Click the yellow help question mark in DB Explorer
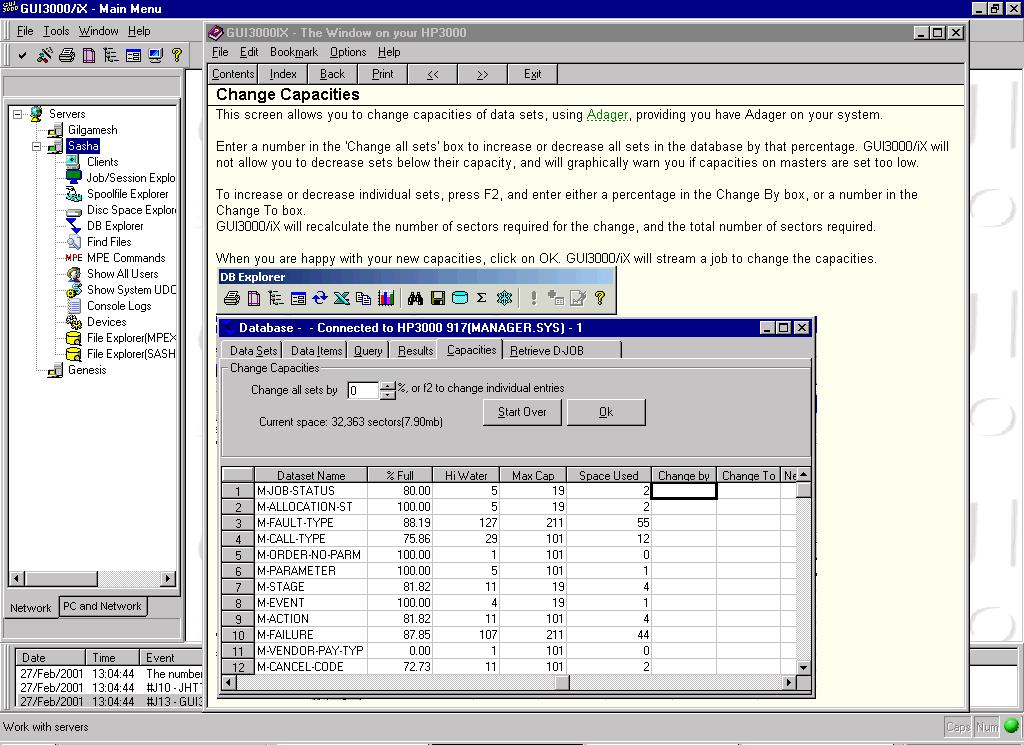 600,298
